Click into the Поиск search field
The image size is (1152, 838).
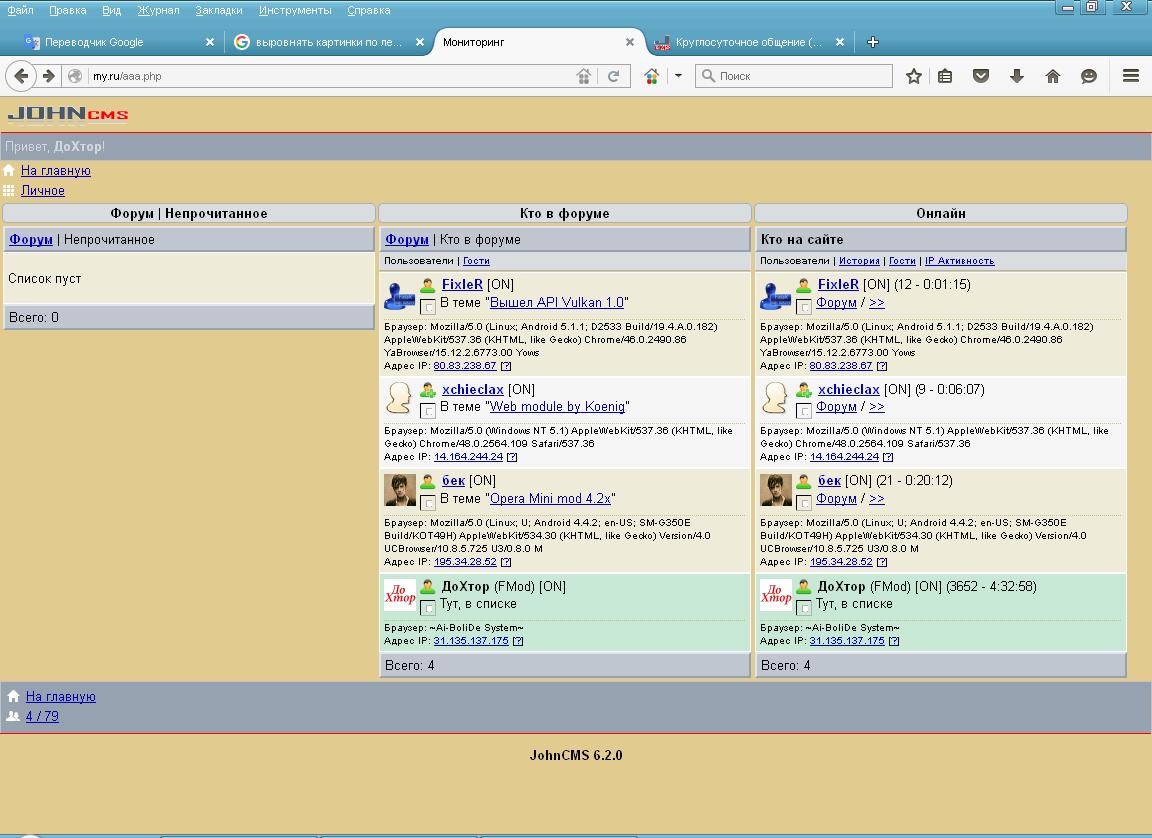pyautogui.click(x=800, y=76)
